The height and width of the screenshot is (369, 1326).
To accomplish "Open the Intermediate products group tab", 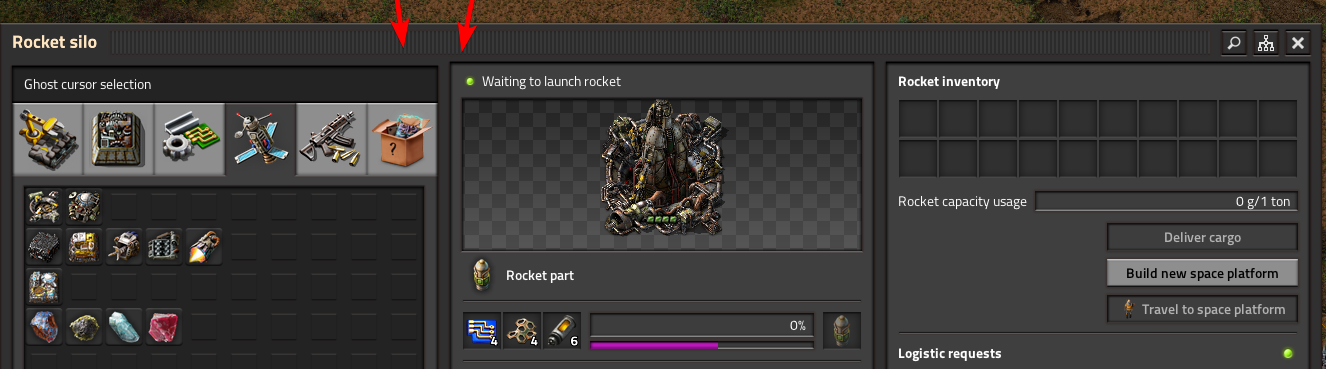I will 190,139.
